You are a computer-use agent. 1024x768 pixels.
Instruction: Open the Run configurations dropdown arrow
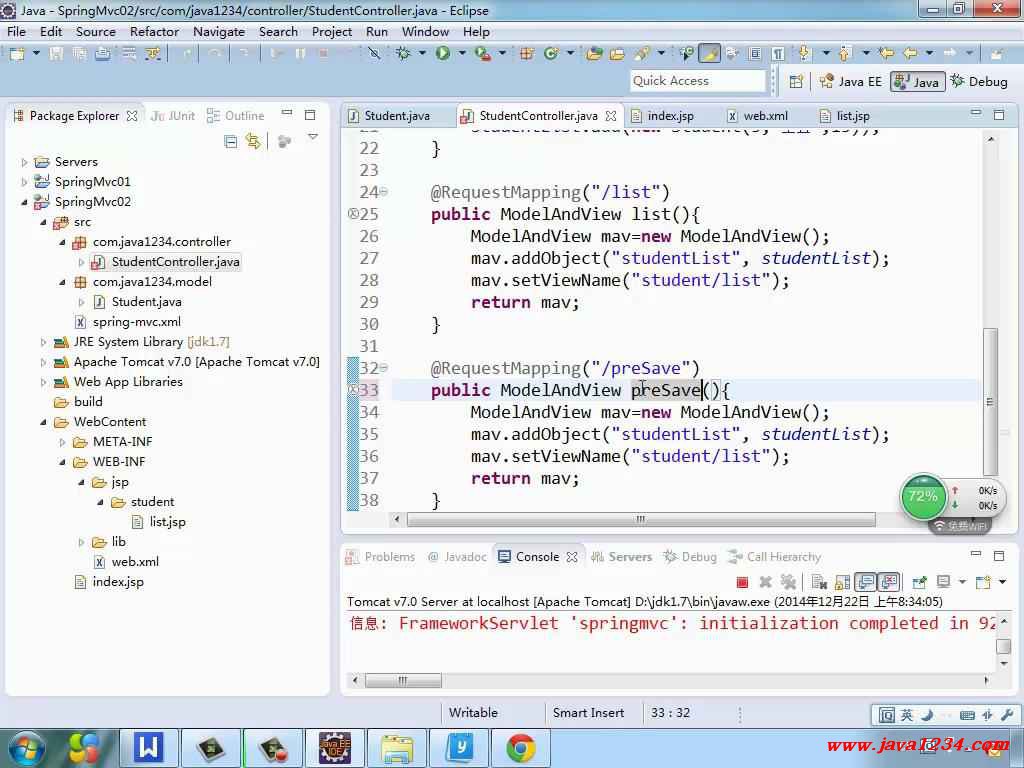[x=462, y=54]
